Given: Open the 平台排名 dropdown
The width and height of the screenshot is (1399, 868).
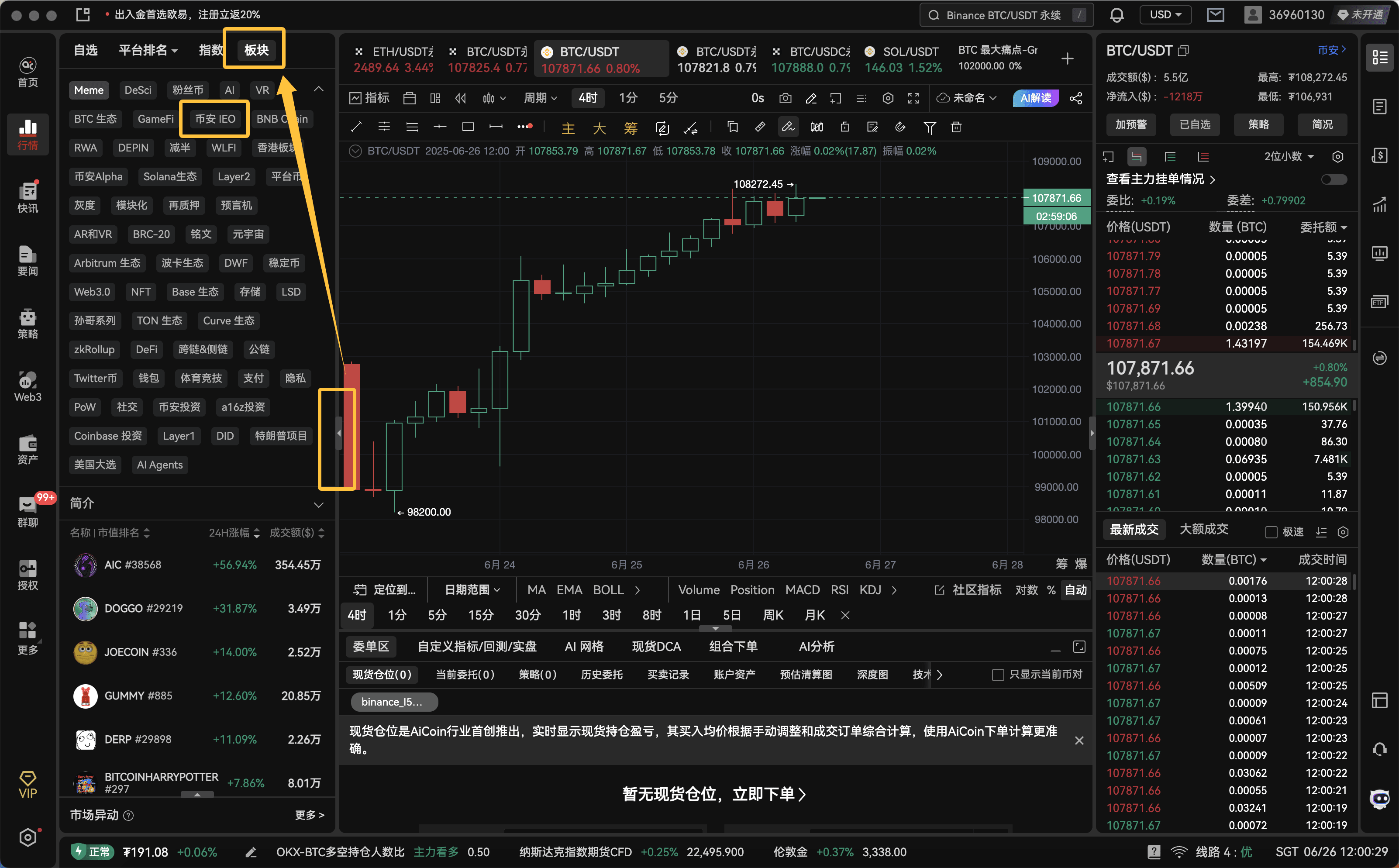Looking at the screenshot, I should 148,51.
